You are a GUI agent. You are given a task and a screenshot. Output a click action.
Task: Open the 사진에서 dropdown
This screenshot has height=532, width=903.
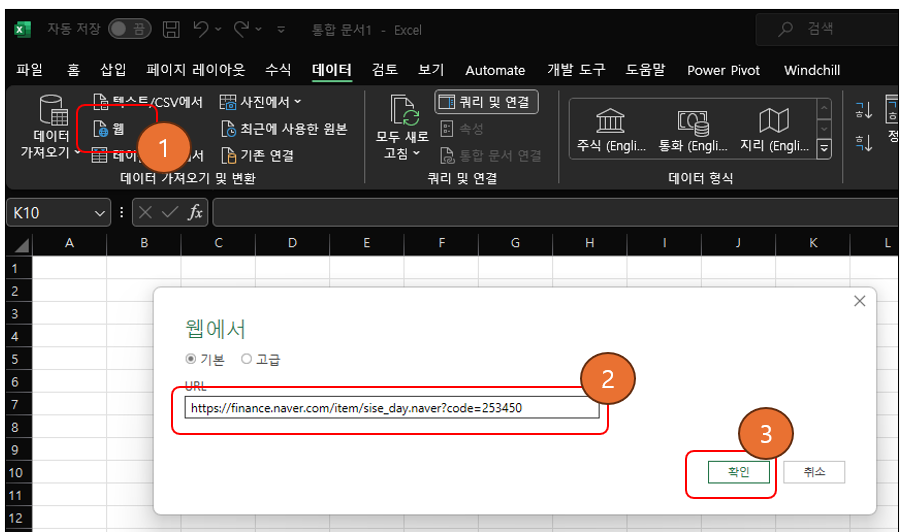pyautogui.click(x=260, y=102)
